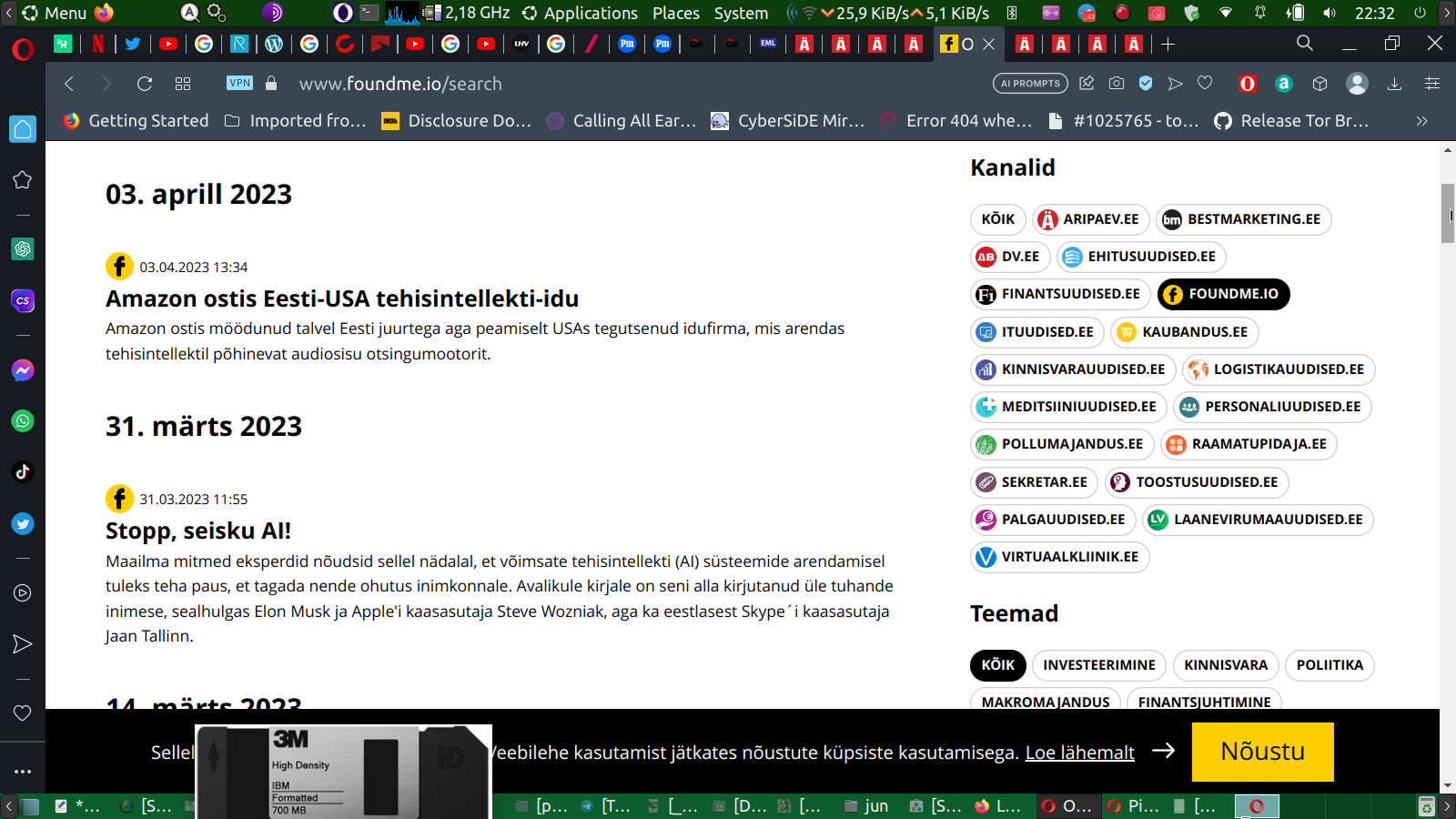The image size is (1456, 819).
Task: Click the 22:32 clock in the panel
Action: (x=1374, y=13)
